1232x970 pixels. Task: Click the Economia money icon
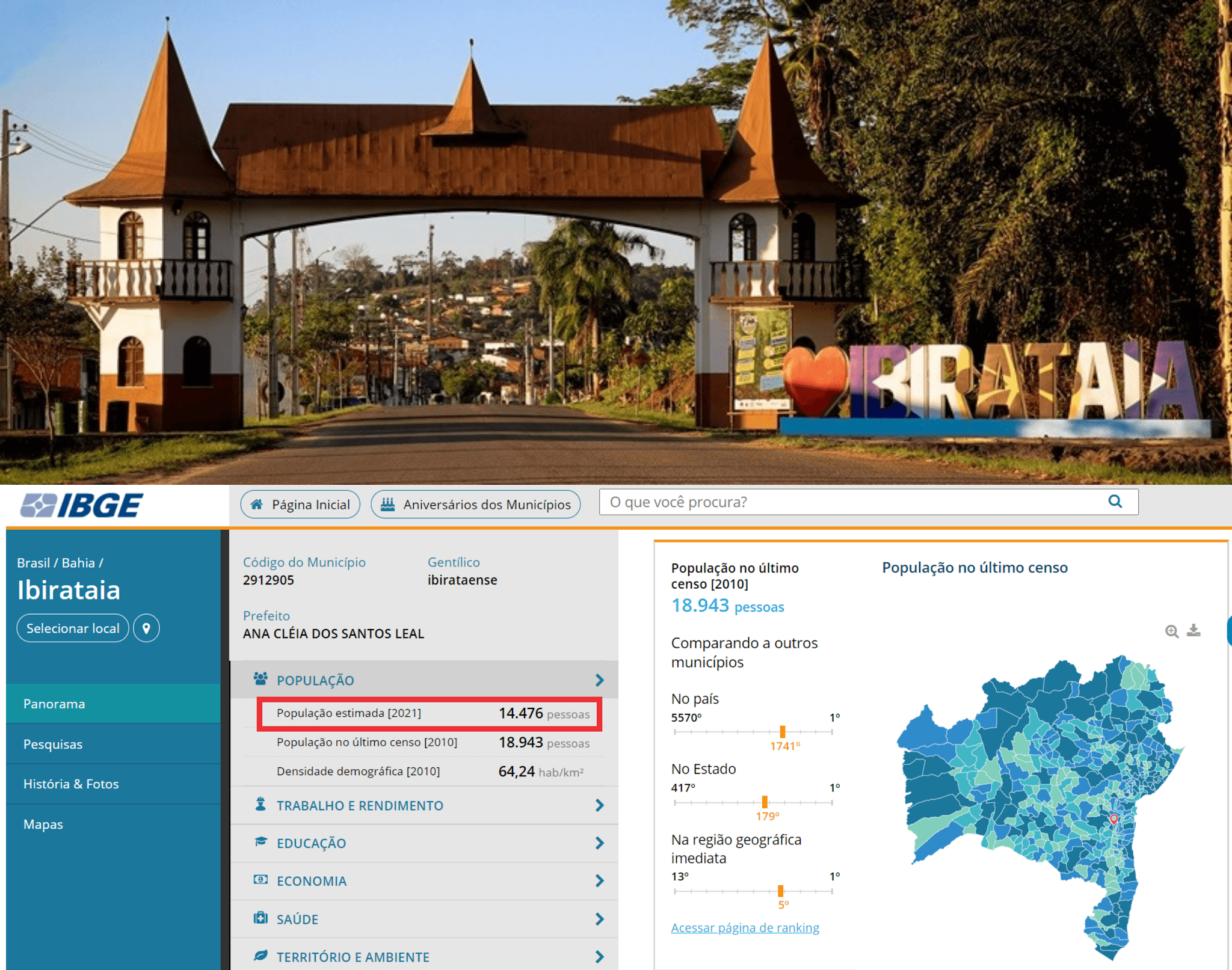pyautogui.click(x=260, y=880)
